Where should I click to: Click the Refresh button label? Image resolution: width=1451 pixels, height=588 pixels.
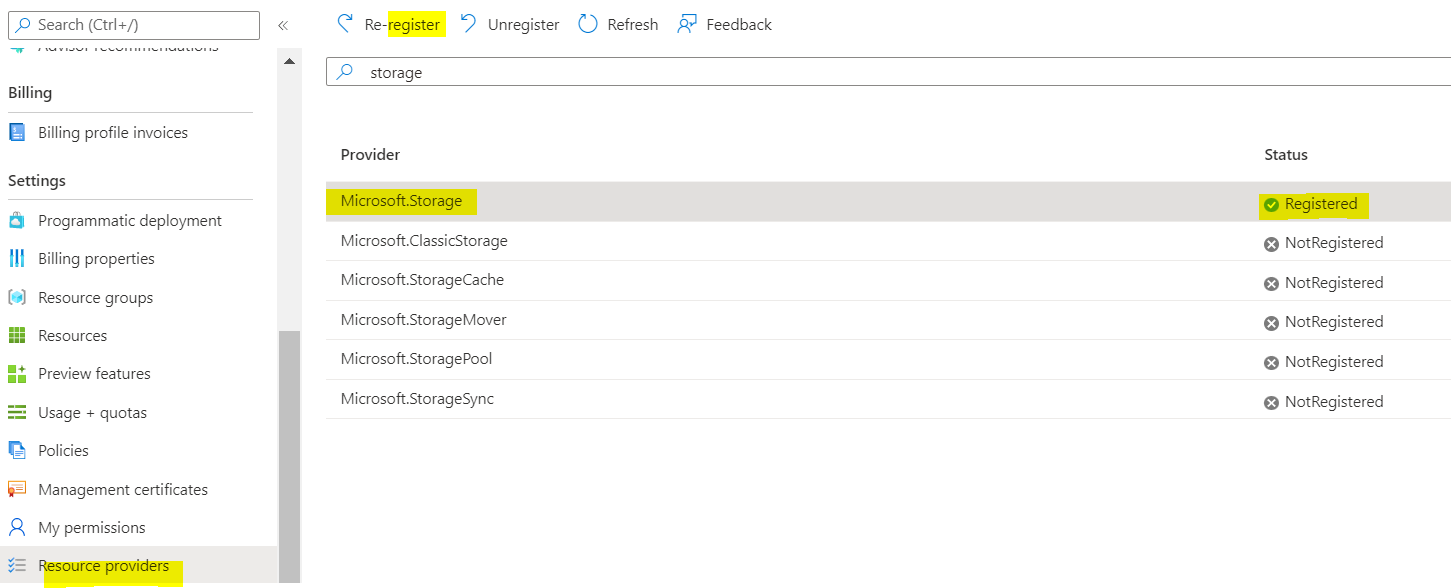pos(633,24)
